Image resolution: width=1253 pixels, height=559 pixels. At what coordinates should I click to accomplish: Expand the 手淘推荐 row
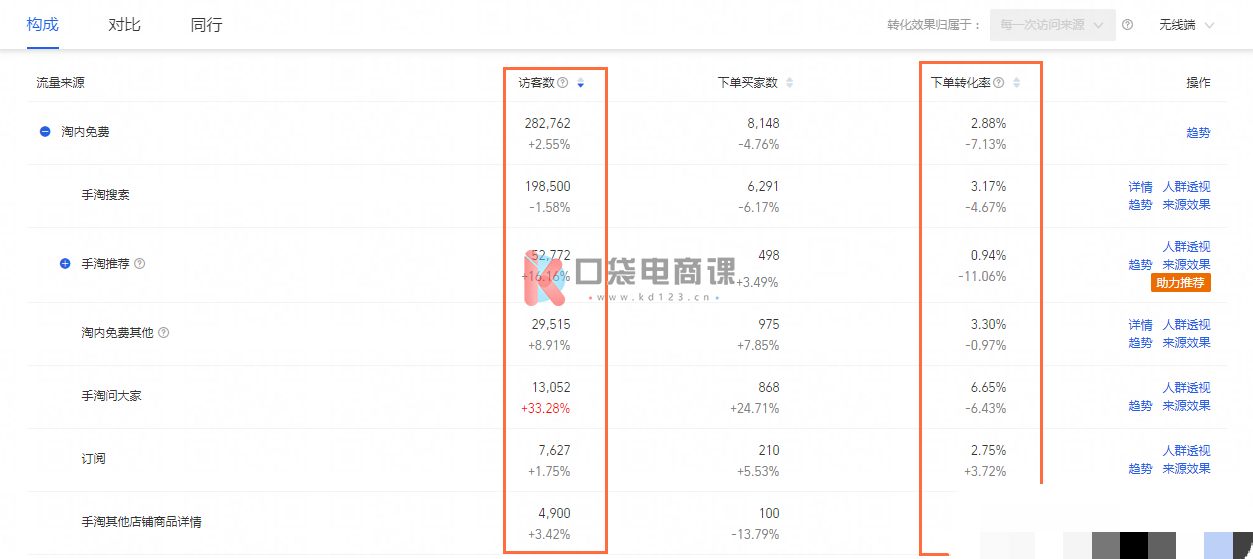click(x=65, y=264)
